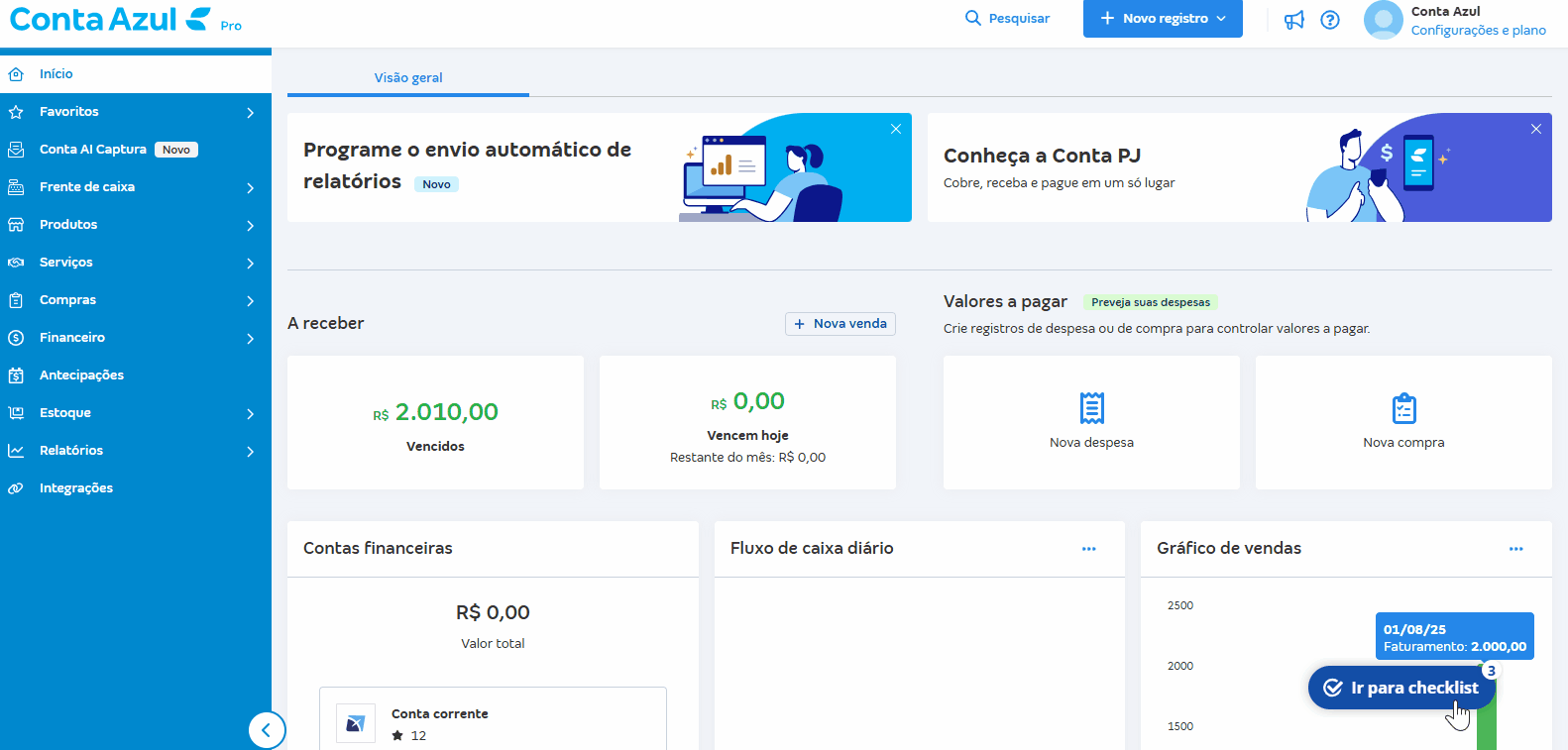Click the Conta corrente account name
Screen dimensions: 1568x750
pyautogui.click(x=440, y=714)
